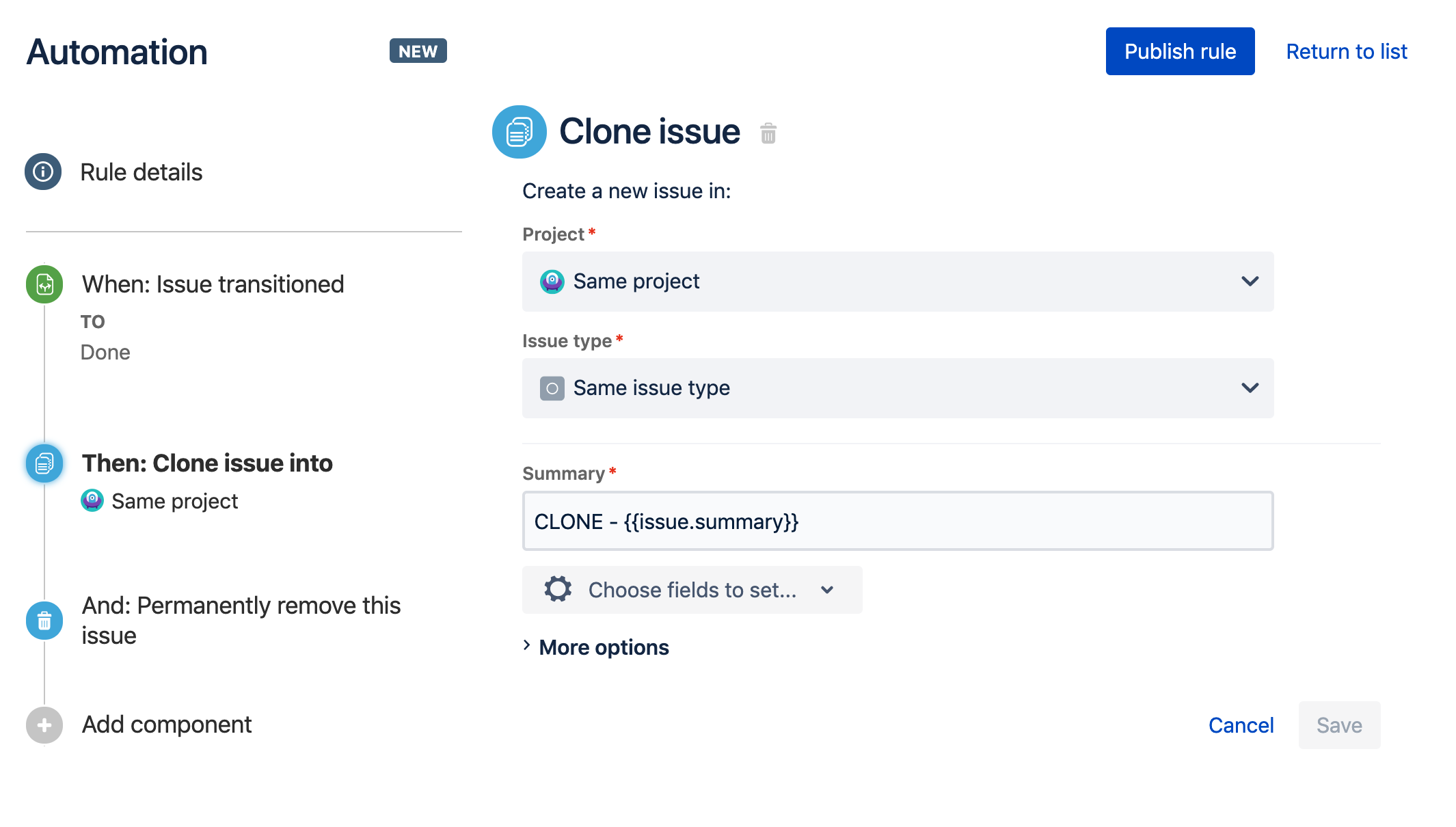The width and height of the screenshot is (1456, 827).
Task: Click the trash icon for Permanently remove step
Action: (x=44, y=621)
